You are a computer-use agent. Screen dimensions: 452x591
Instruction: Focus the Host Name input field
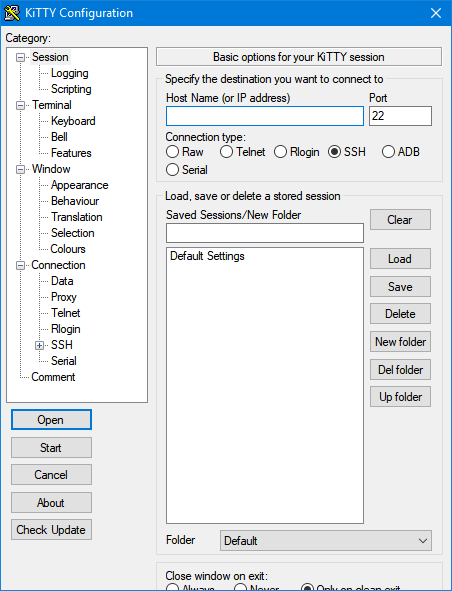[x=265, y=116]
